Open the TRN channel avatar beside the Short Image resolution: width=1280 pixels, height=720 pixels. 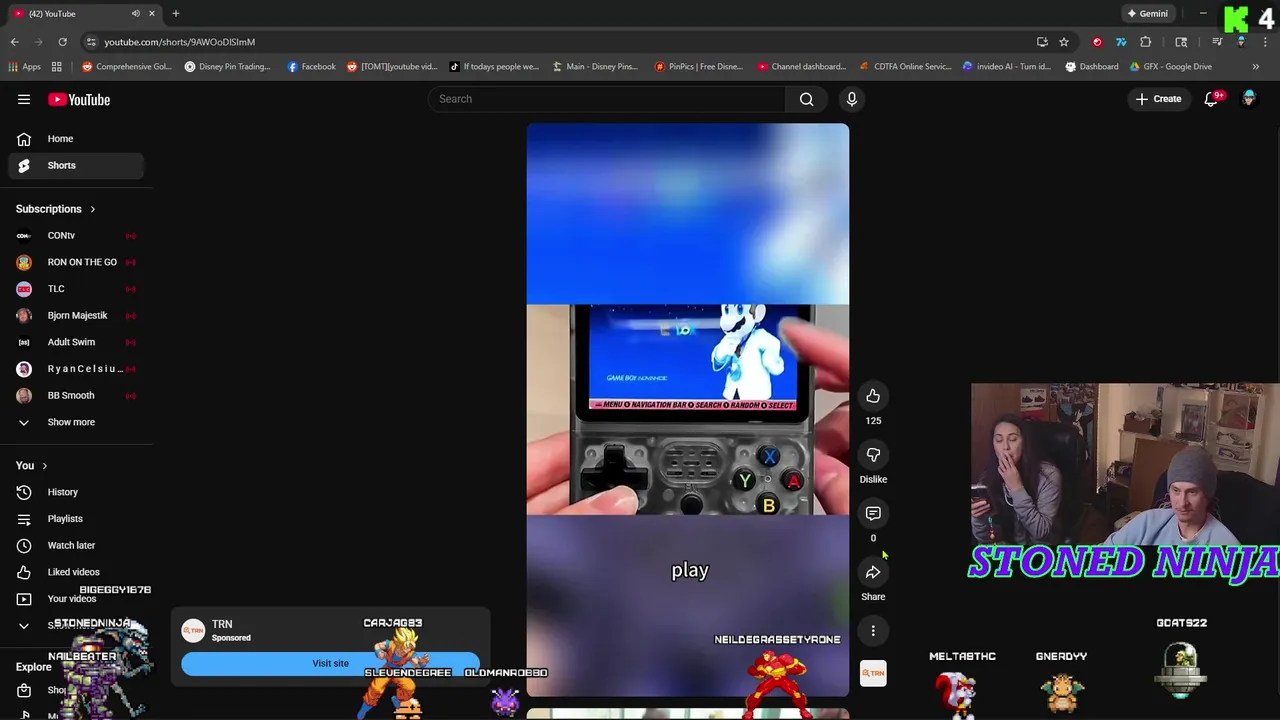[873, 674]
